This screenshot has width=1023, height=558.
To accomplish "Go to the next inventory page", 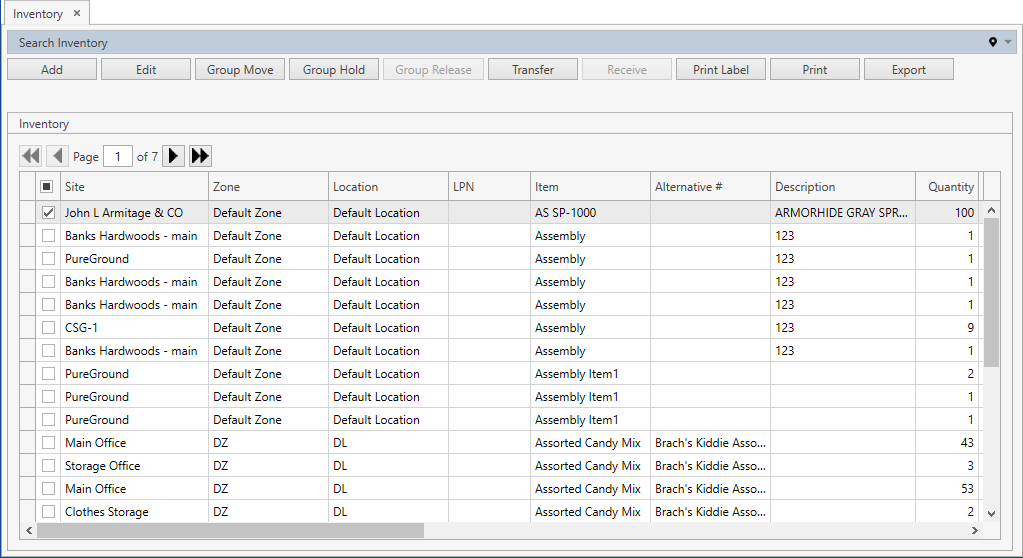I will pos(173,156).
